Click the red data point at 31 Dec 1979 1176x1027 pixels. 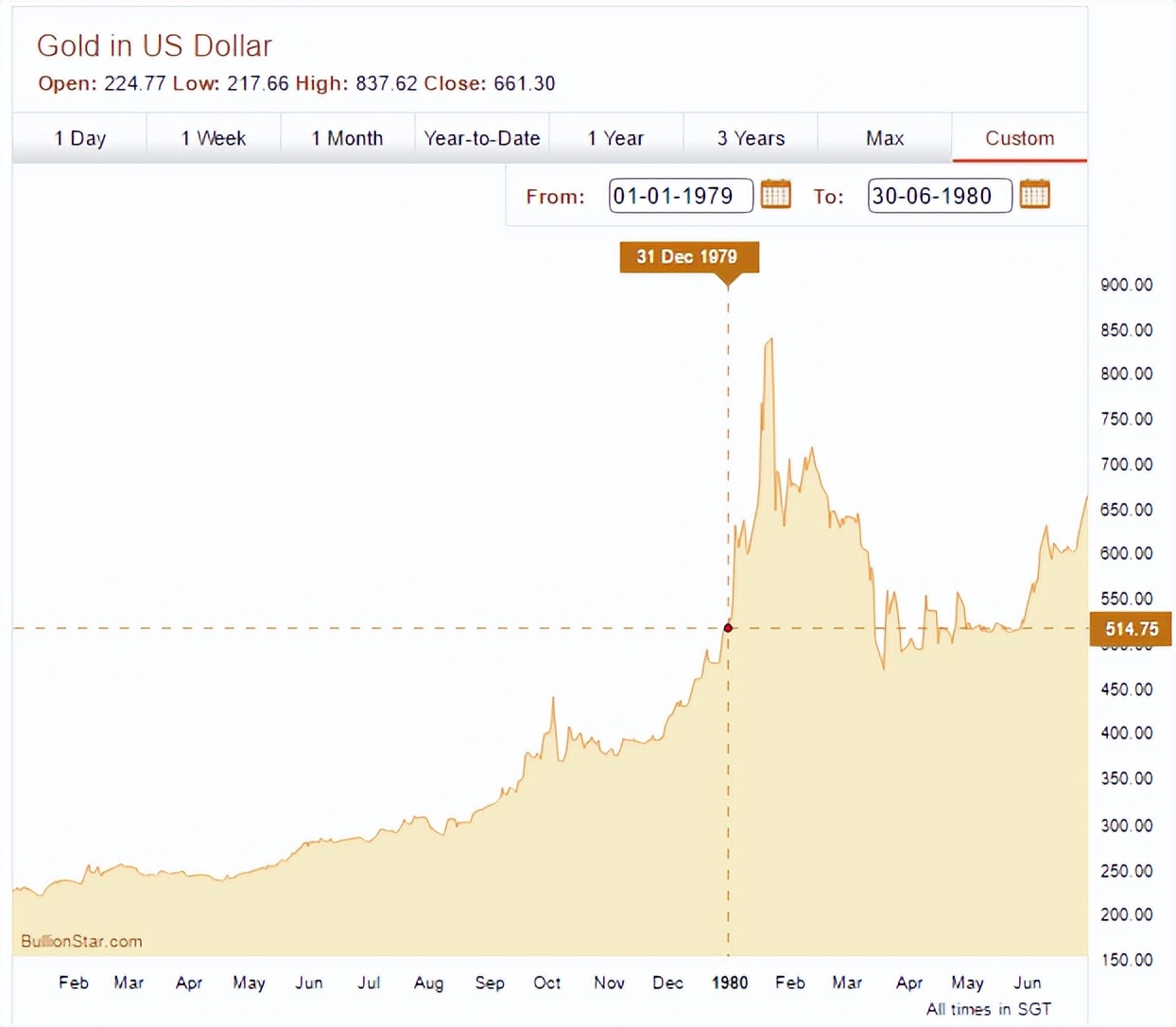click(x=728, y=628)
